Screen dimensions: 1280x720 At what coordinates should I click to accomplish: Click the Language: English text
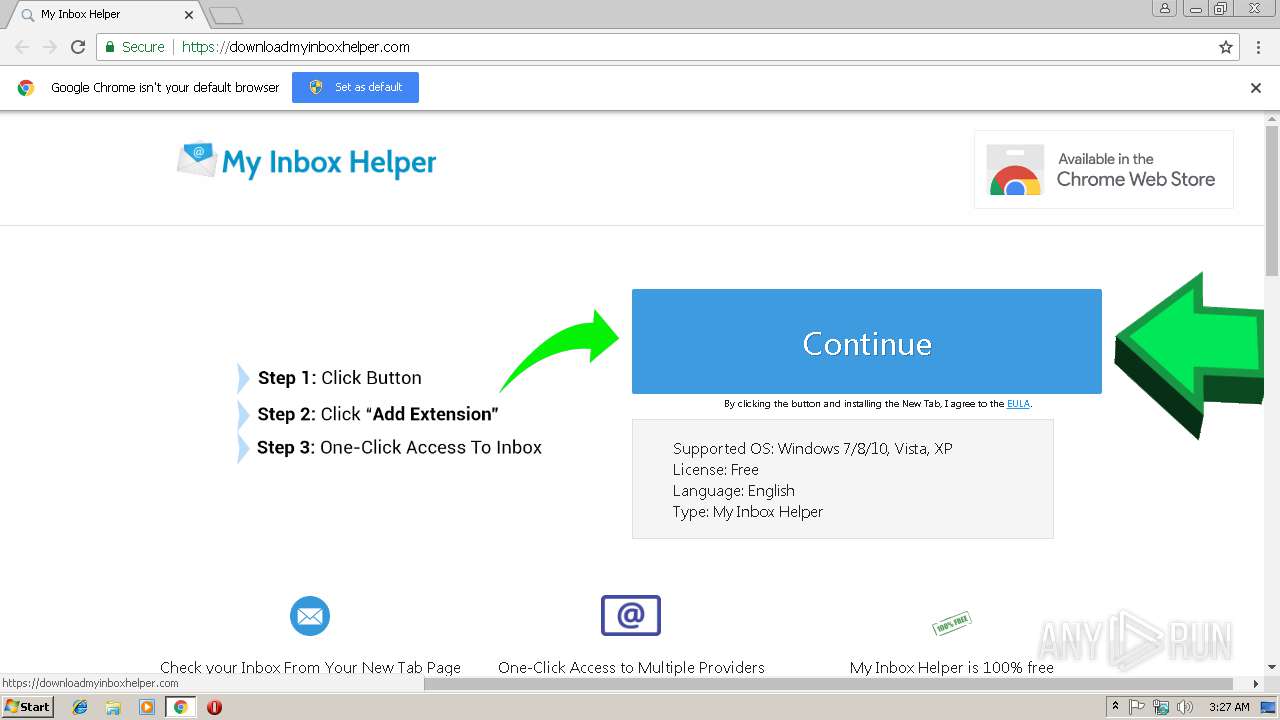click(x=733, y=490)
